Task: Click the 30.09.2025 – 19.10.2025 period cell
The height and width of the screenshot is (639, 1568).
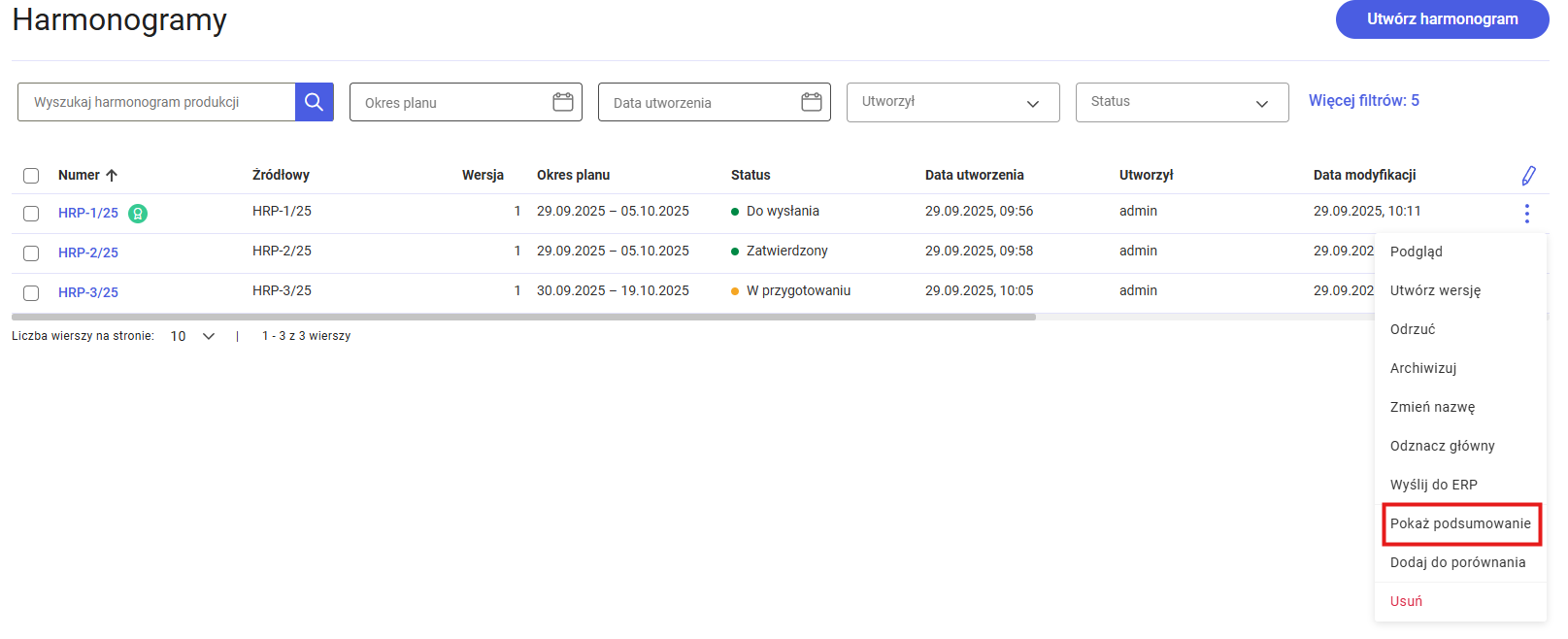Action: (613, 291)
